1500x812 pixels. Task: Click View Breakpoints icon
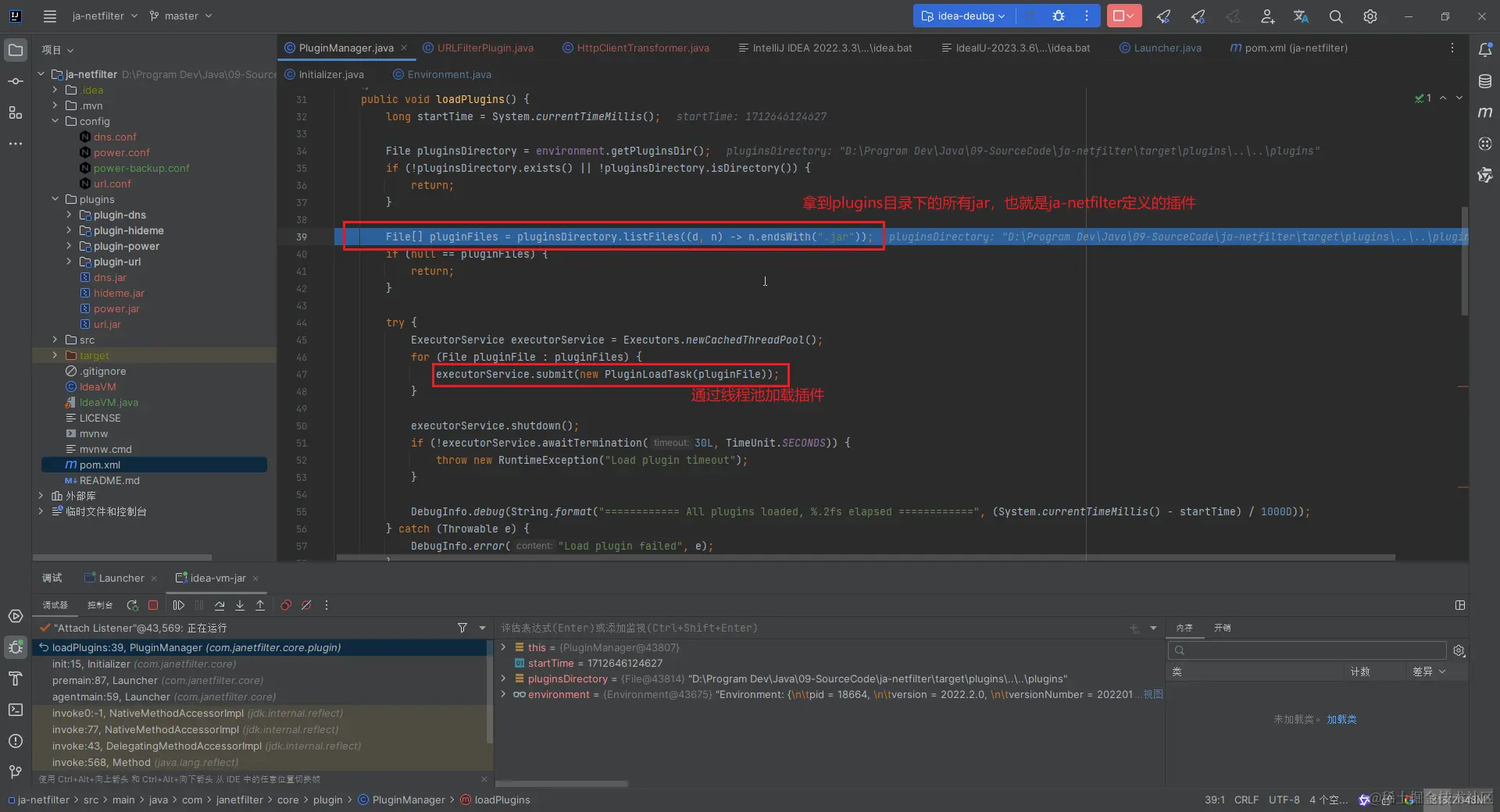tap(286, 605)
